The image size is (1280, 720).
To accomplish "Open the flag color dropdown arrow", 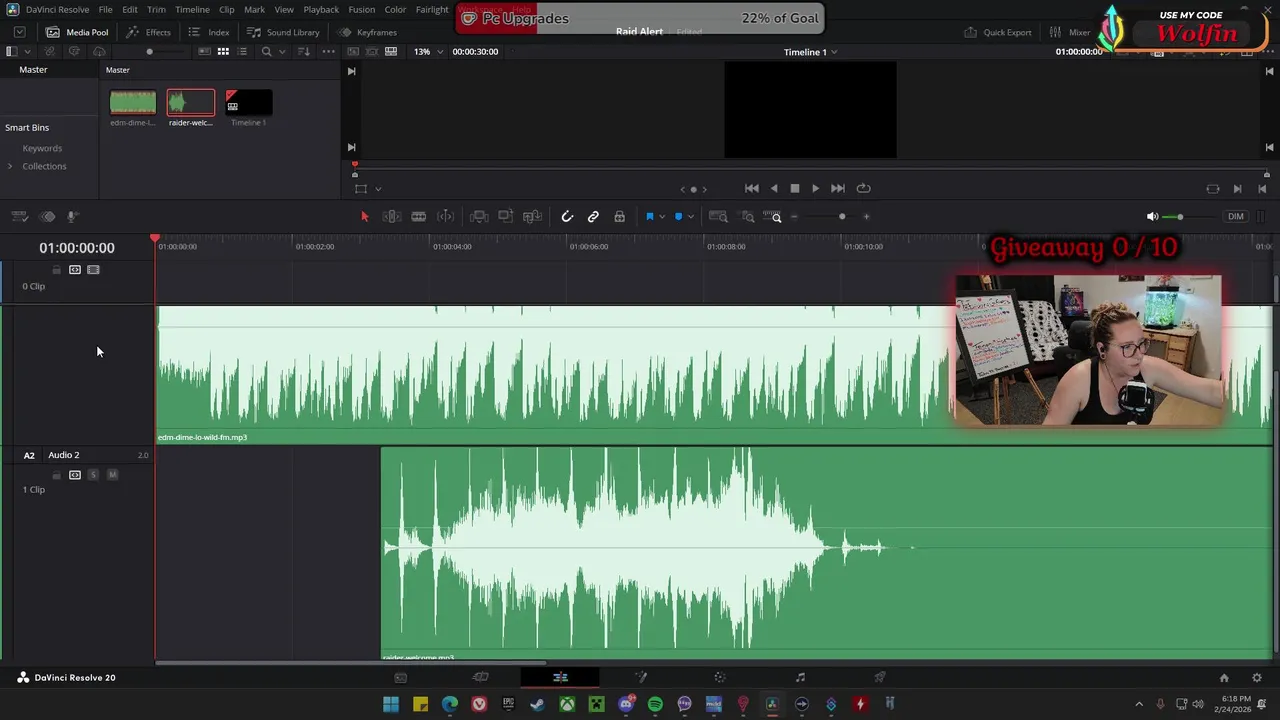I will [661, 217].
